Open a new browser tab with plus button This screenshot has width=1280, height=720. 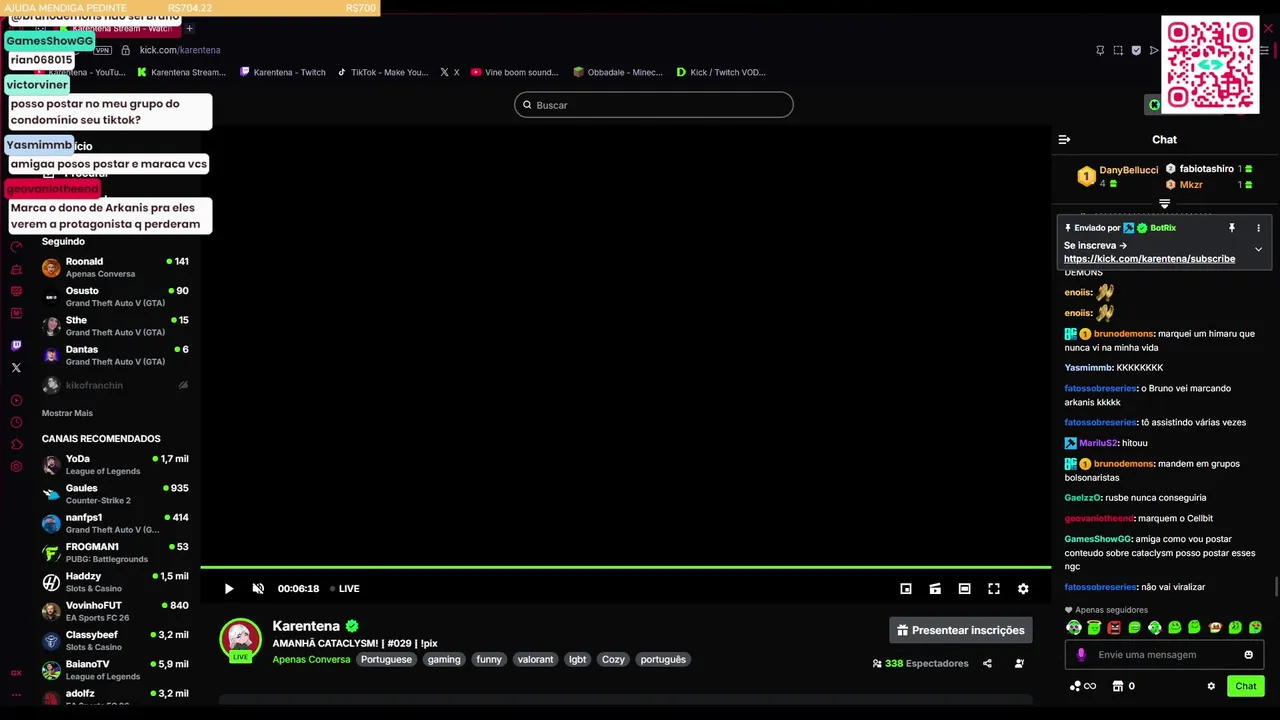[190, 28]
